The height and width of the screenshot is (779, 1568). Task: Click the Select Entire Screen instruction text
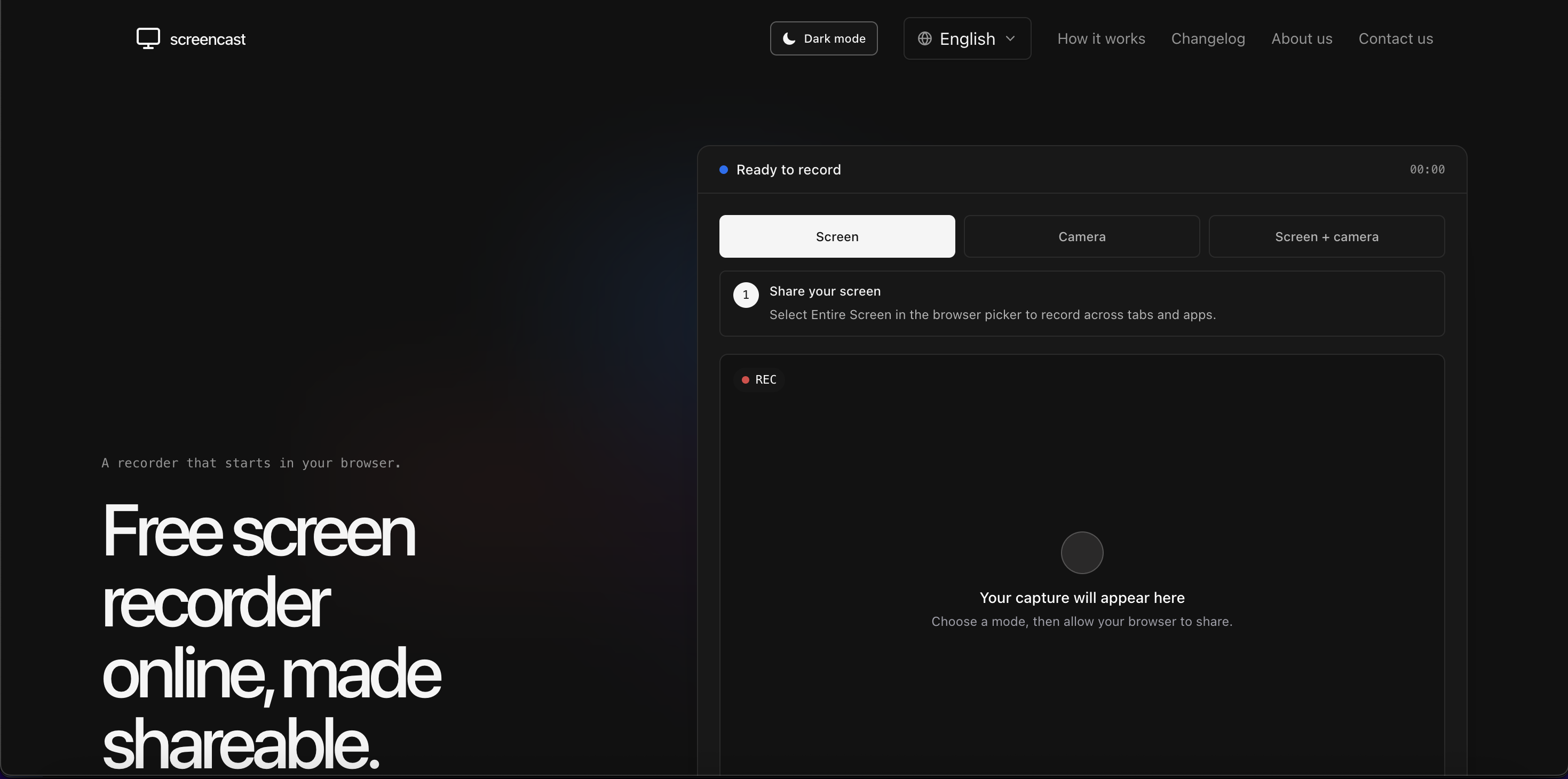coord(992,315)
